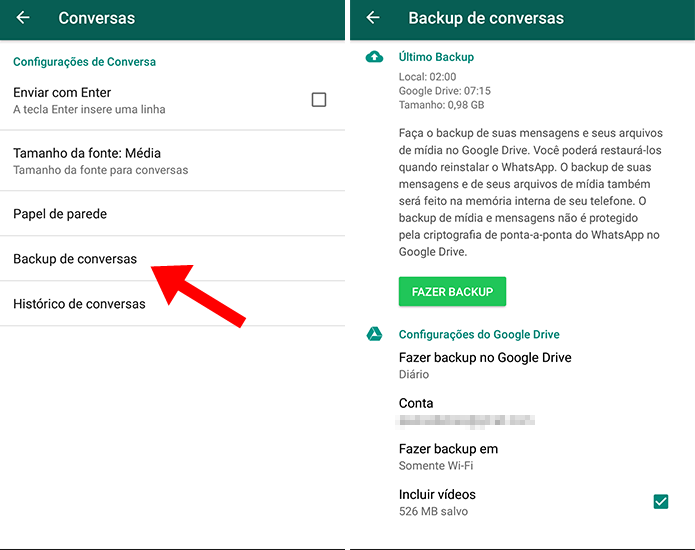Click the 'Tamanho da fonte para conversas' subtitle
695x550 pixels.
click(101, 170)
